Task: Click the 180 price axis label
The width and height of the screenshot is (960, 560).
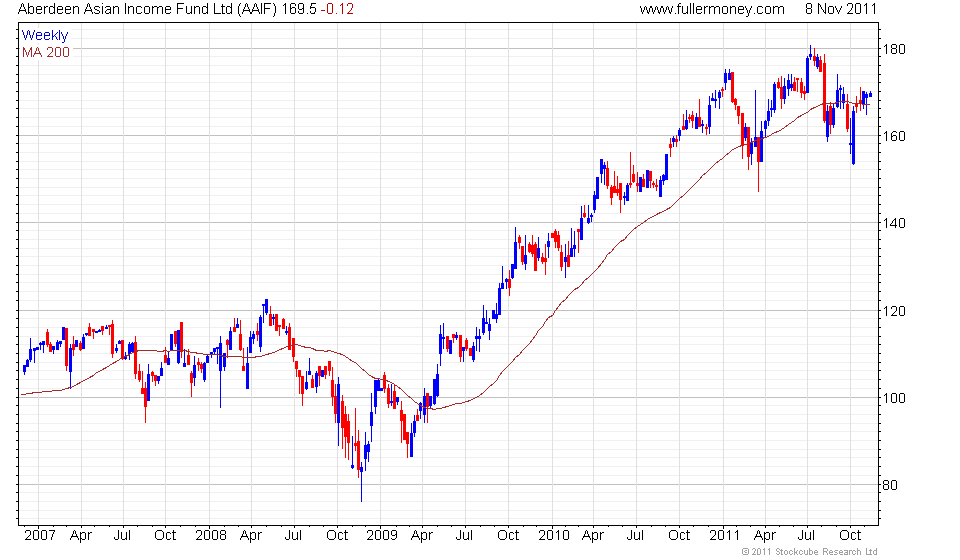Action: click(x=893, y=49)
